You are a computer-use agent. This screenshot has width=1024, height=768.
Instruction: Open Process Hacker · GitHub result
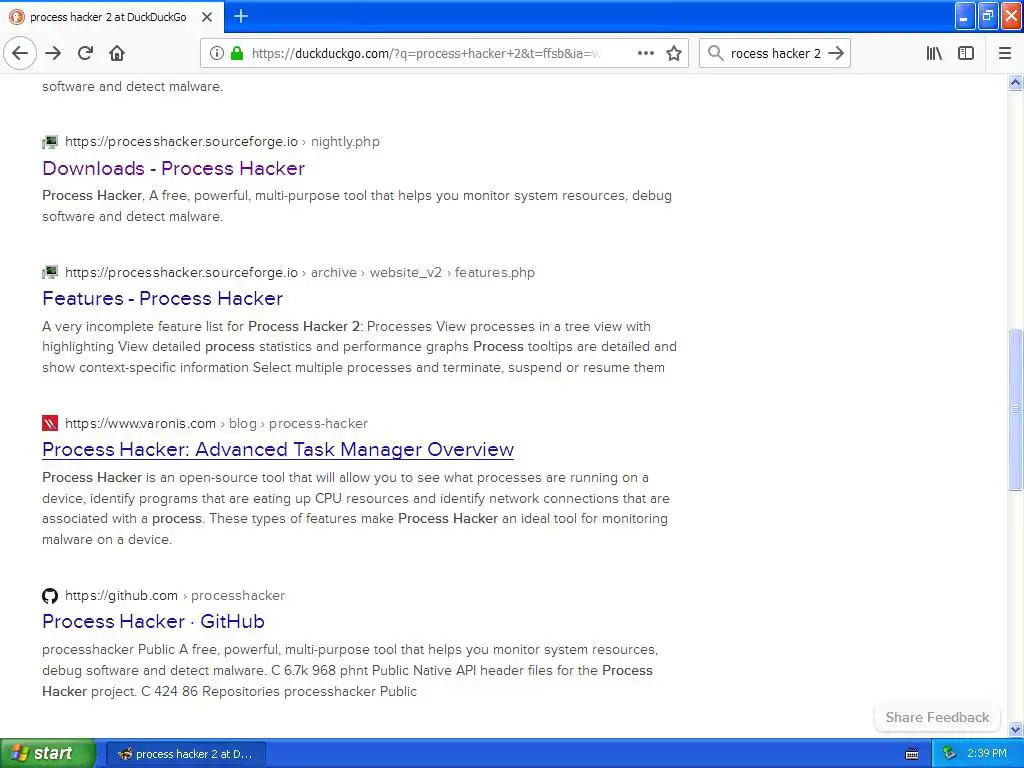pos(153,621)
